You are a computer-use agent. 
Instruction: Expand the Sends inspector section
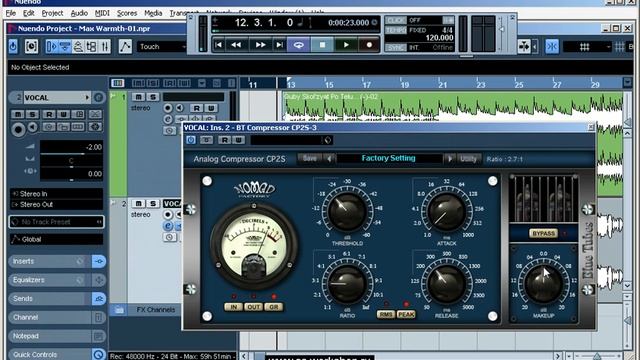(49, 299)
